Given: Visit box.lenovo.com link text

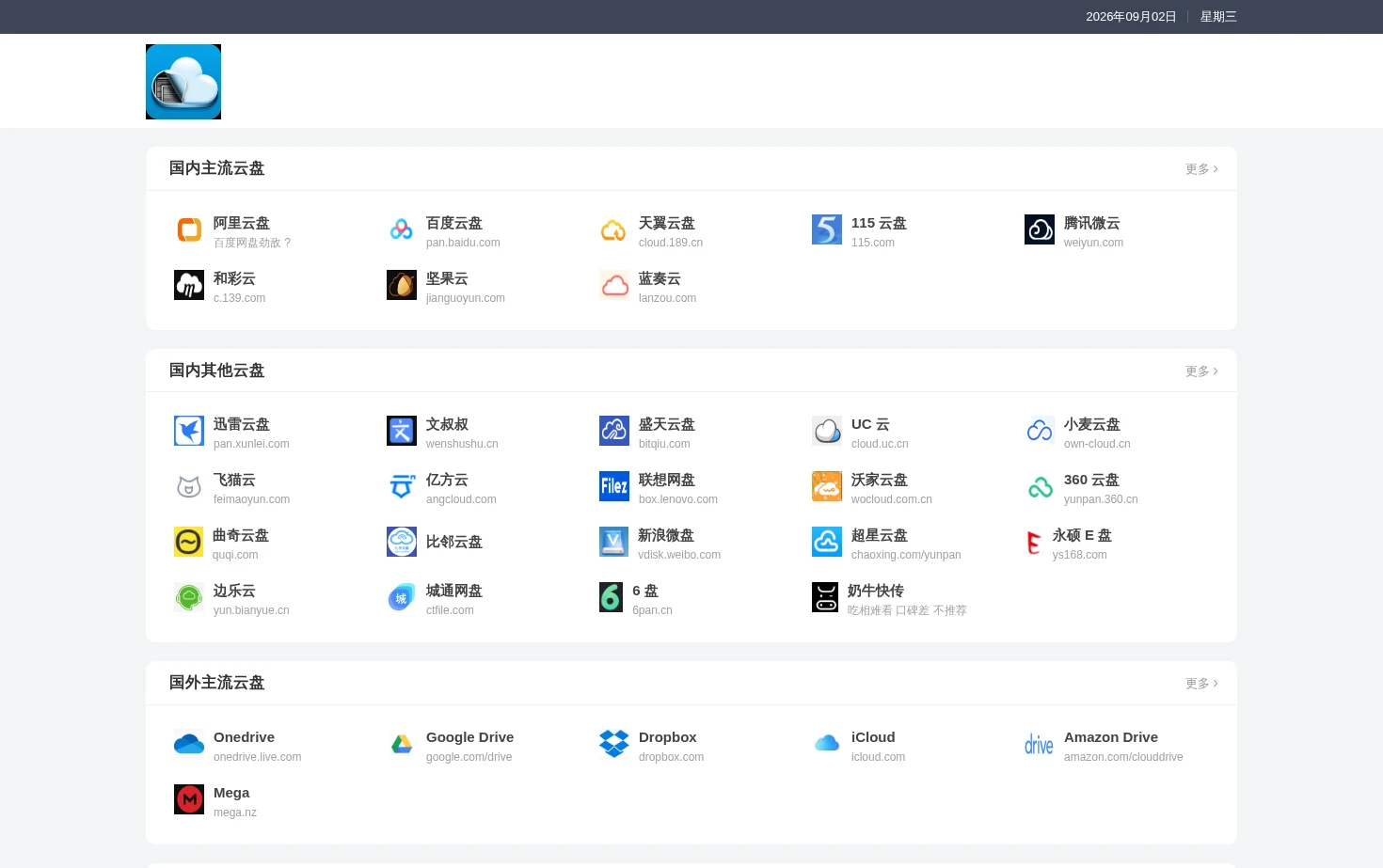Looking at the screenshot, I should pyautogui.click(x=678, y=499).
